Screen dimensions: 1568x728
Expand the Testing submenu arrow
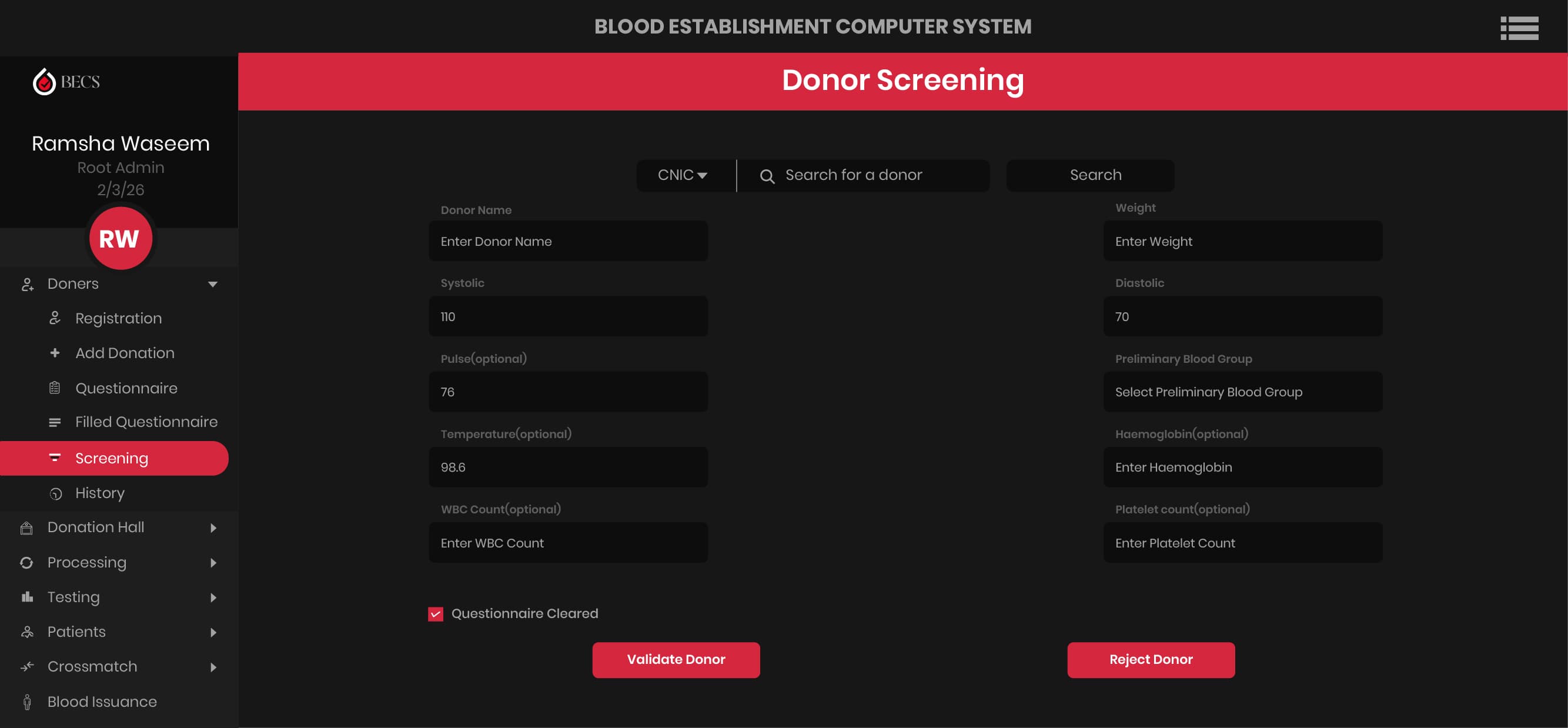tap(213, 597)
